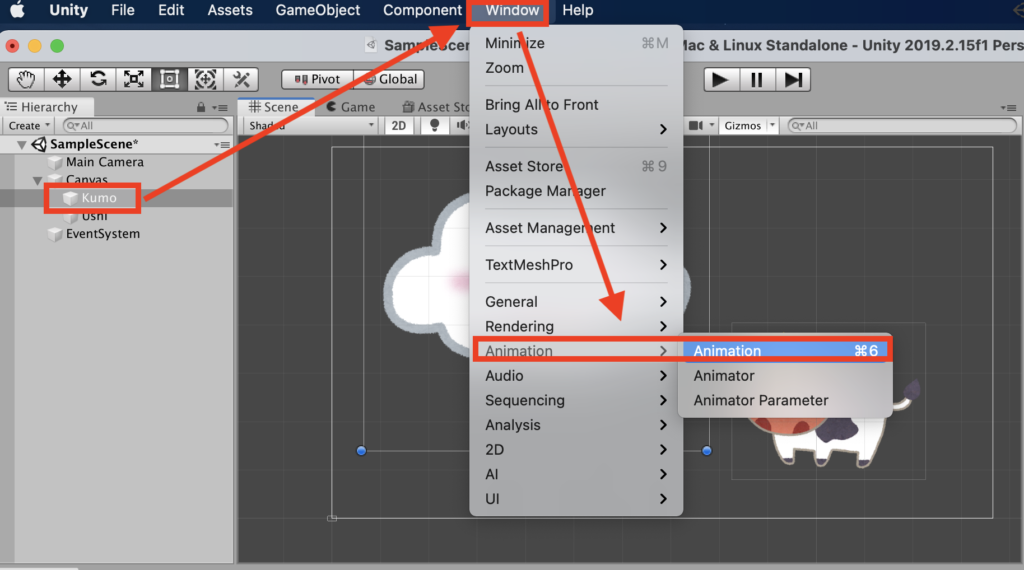Image resolution: width=1024 pixels, height=570 pixels.
Task: Select the custom editor tools icon
Action: [241, 80]
